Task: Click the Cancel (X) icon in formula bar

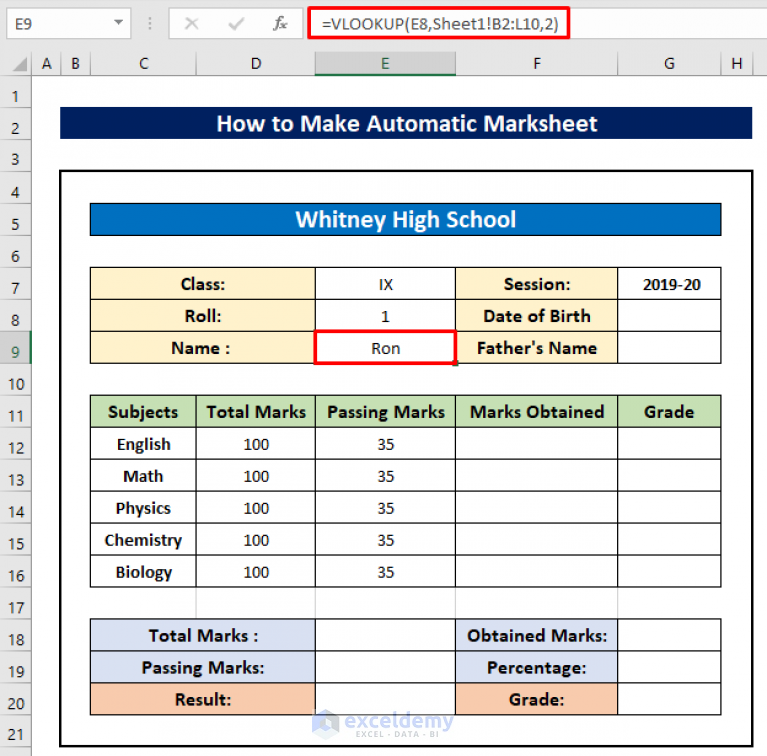Action: 192,23
